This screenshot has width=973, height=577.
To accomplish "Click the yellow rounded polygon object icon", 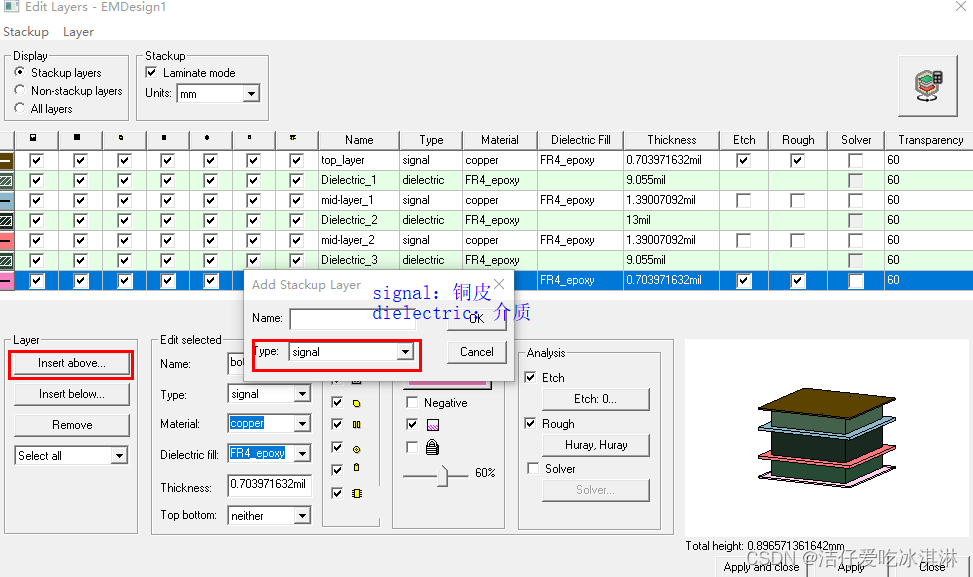I will pos(356,403).
